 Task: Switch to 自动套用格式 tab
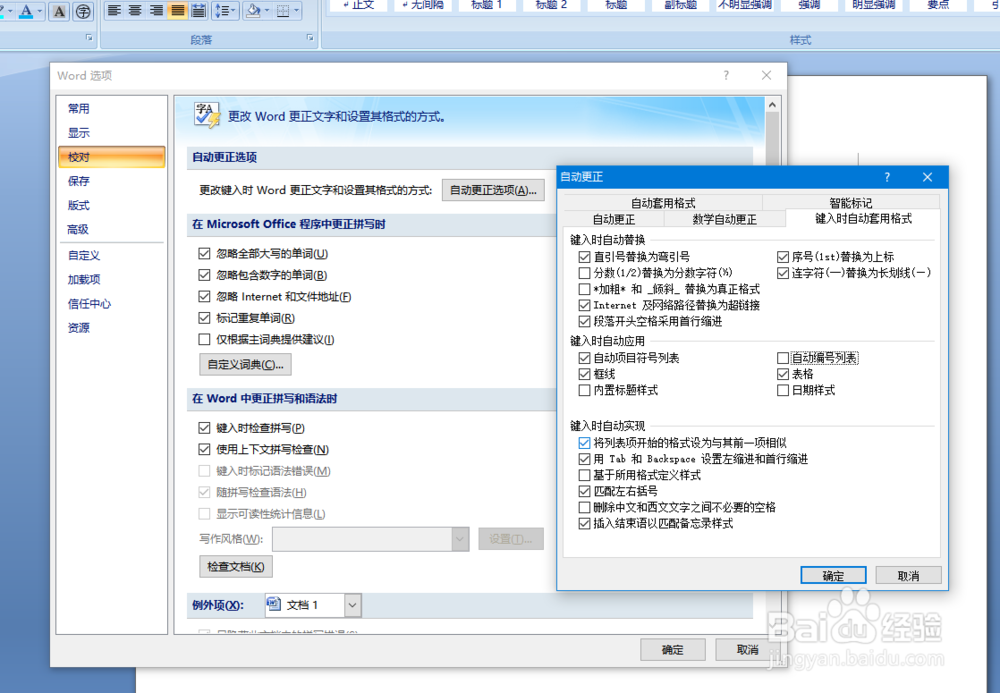click(x=663, y=203)
